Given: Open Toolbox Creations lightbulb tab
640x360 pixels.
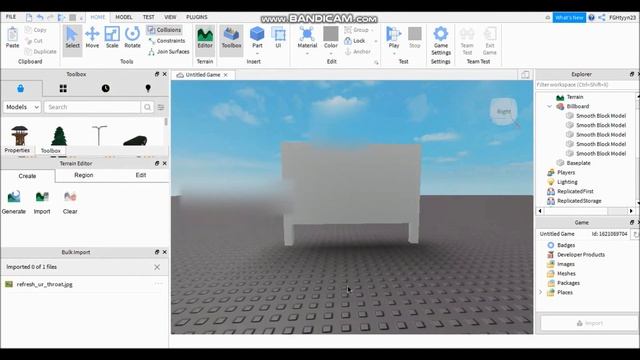Looking at the screenshot, I should [148, 89].
